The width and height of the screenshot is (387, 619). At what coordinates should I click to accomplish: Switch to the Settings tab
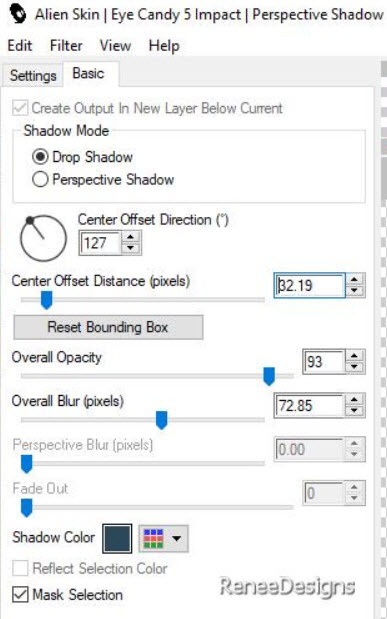pos(33,75)
